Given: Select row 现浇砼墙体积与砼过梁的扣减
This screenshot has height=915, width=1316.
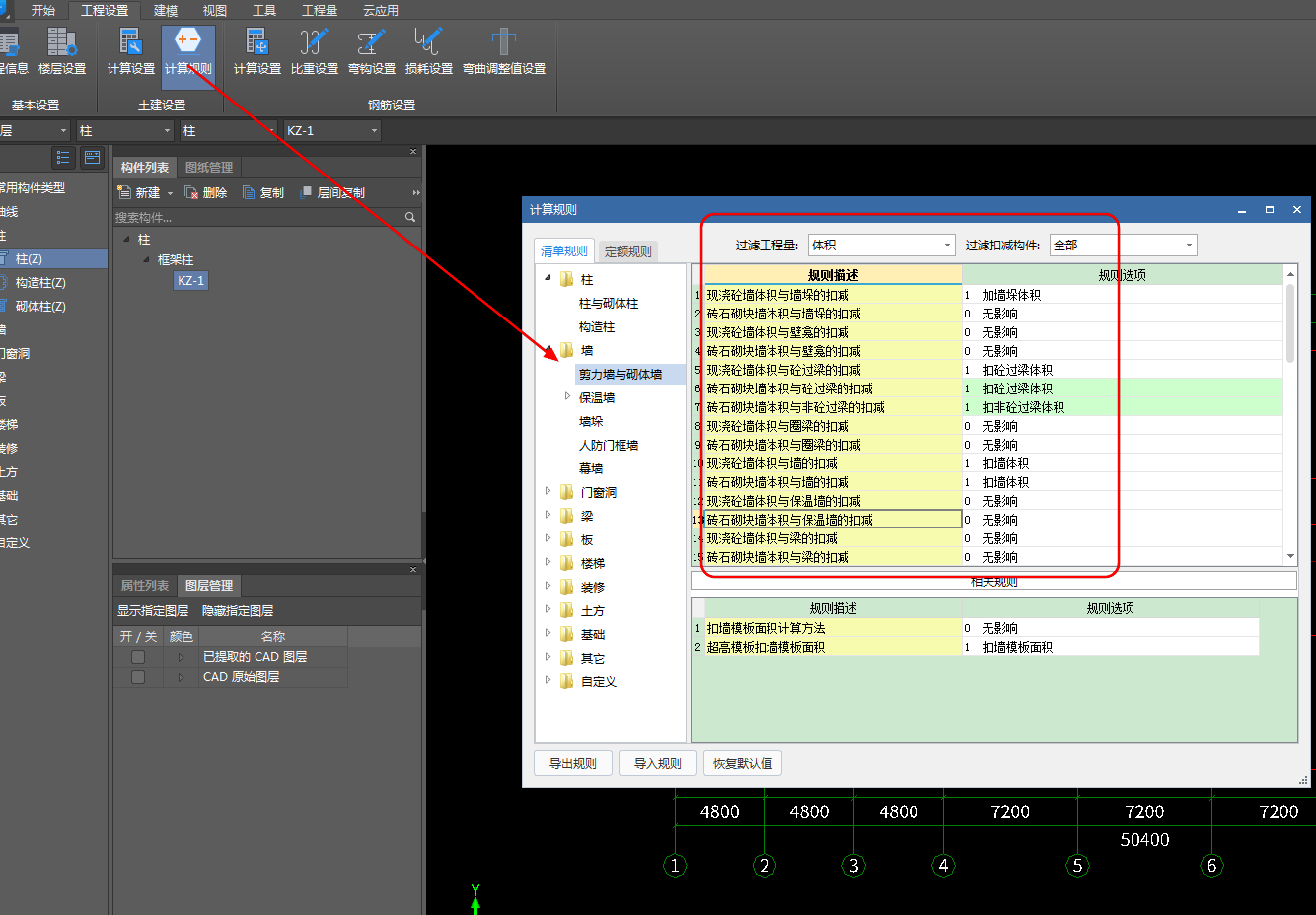Looking at the screenshot, I should point(833,370).
